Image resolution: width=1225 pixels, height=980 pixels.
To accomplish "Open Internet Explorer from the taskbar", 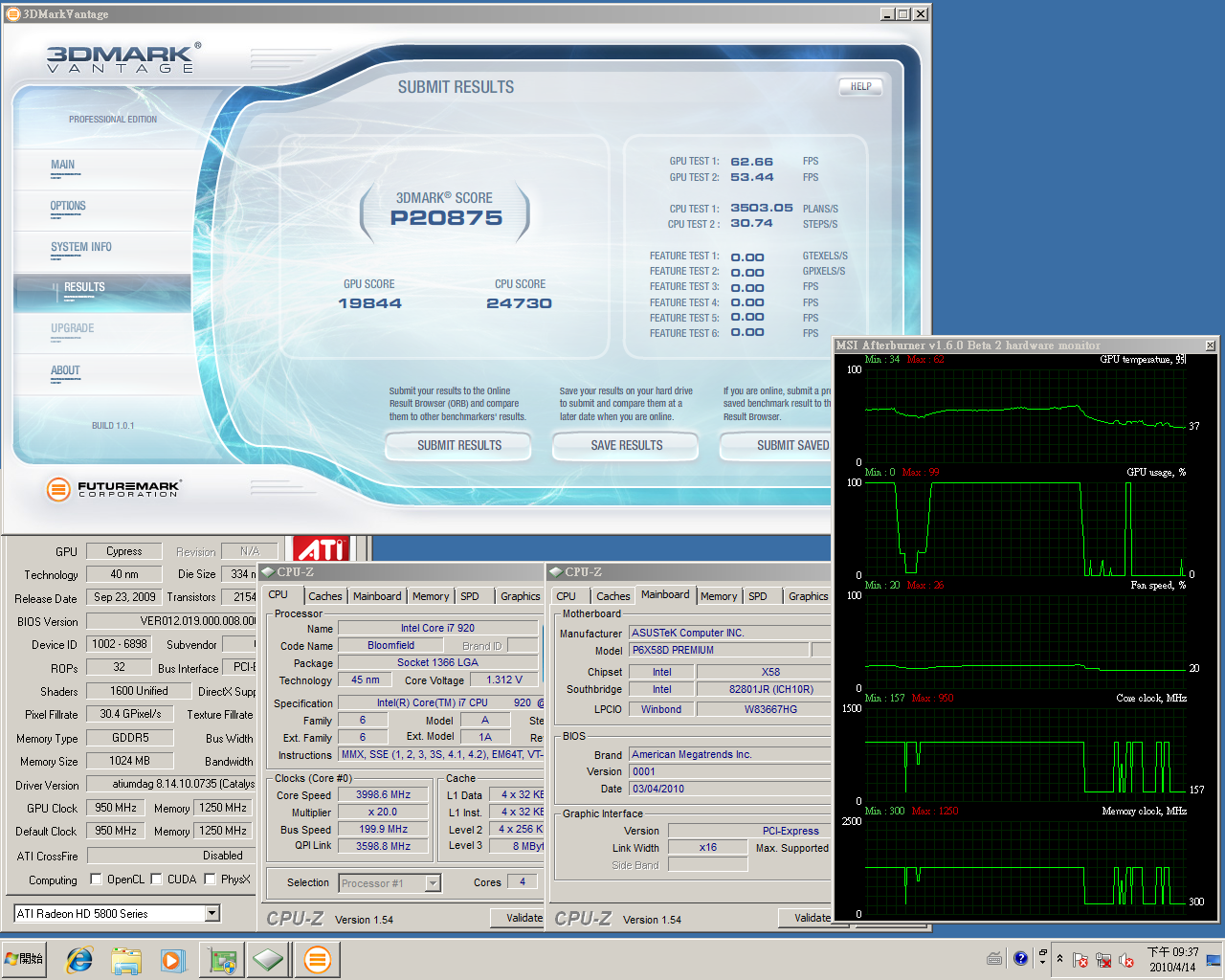I will click(x=78, y=959).
